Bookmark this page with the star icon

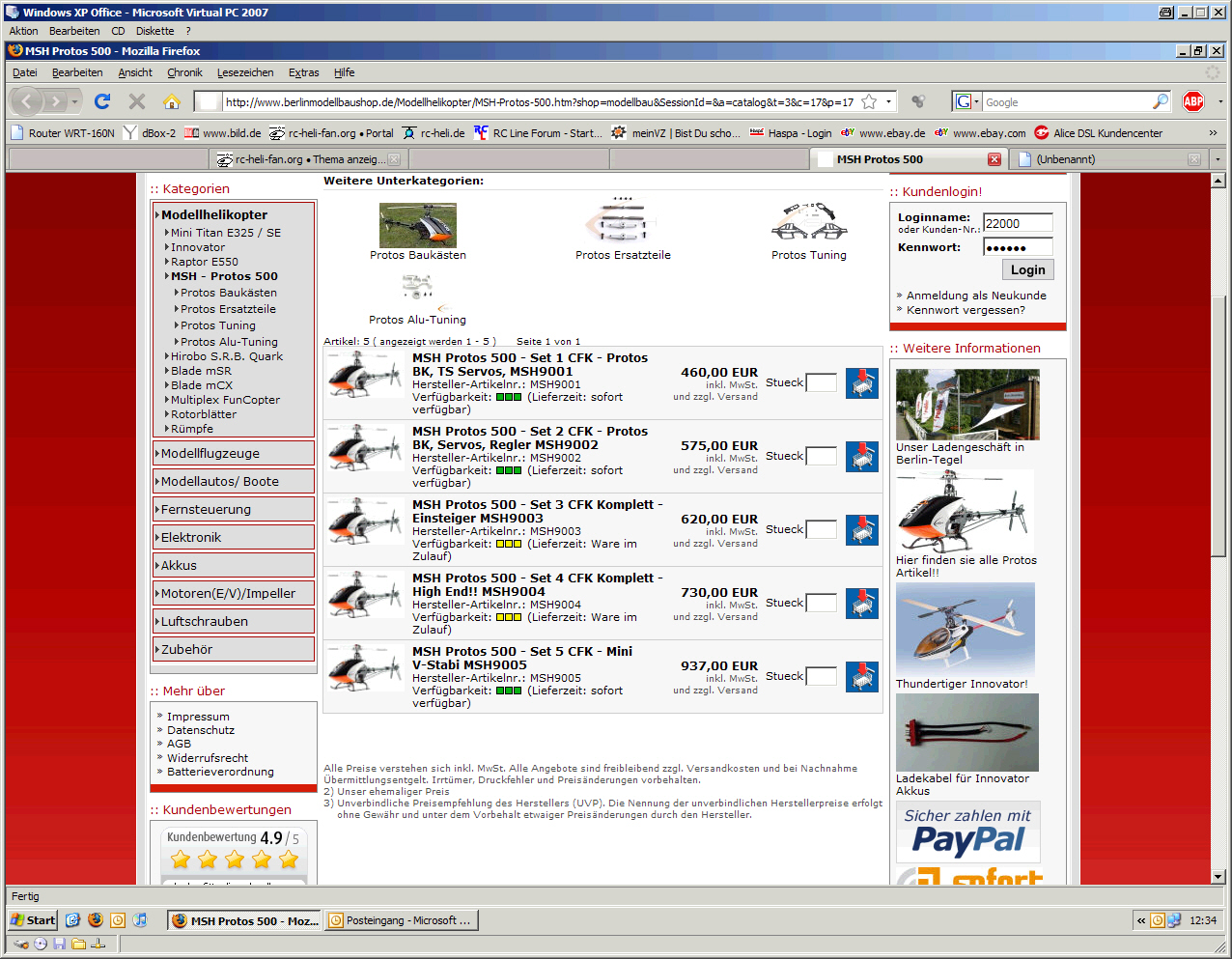pos(869,101)
